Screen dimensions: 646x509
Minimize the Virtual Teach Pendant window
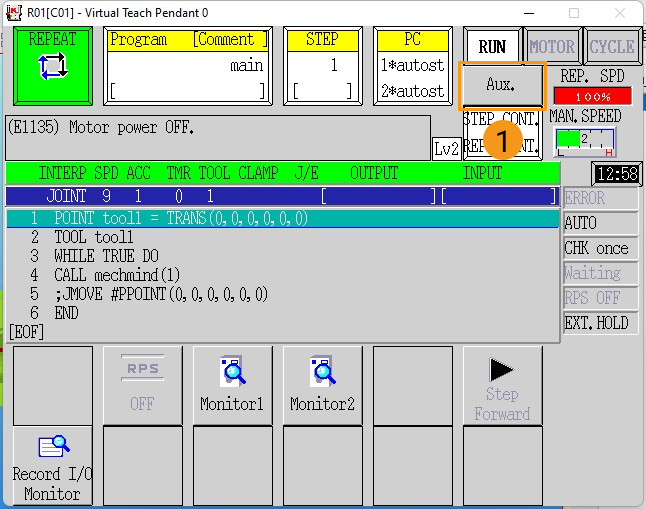point(529,13)
